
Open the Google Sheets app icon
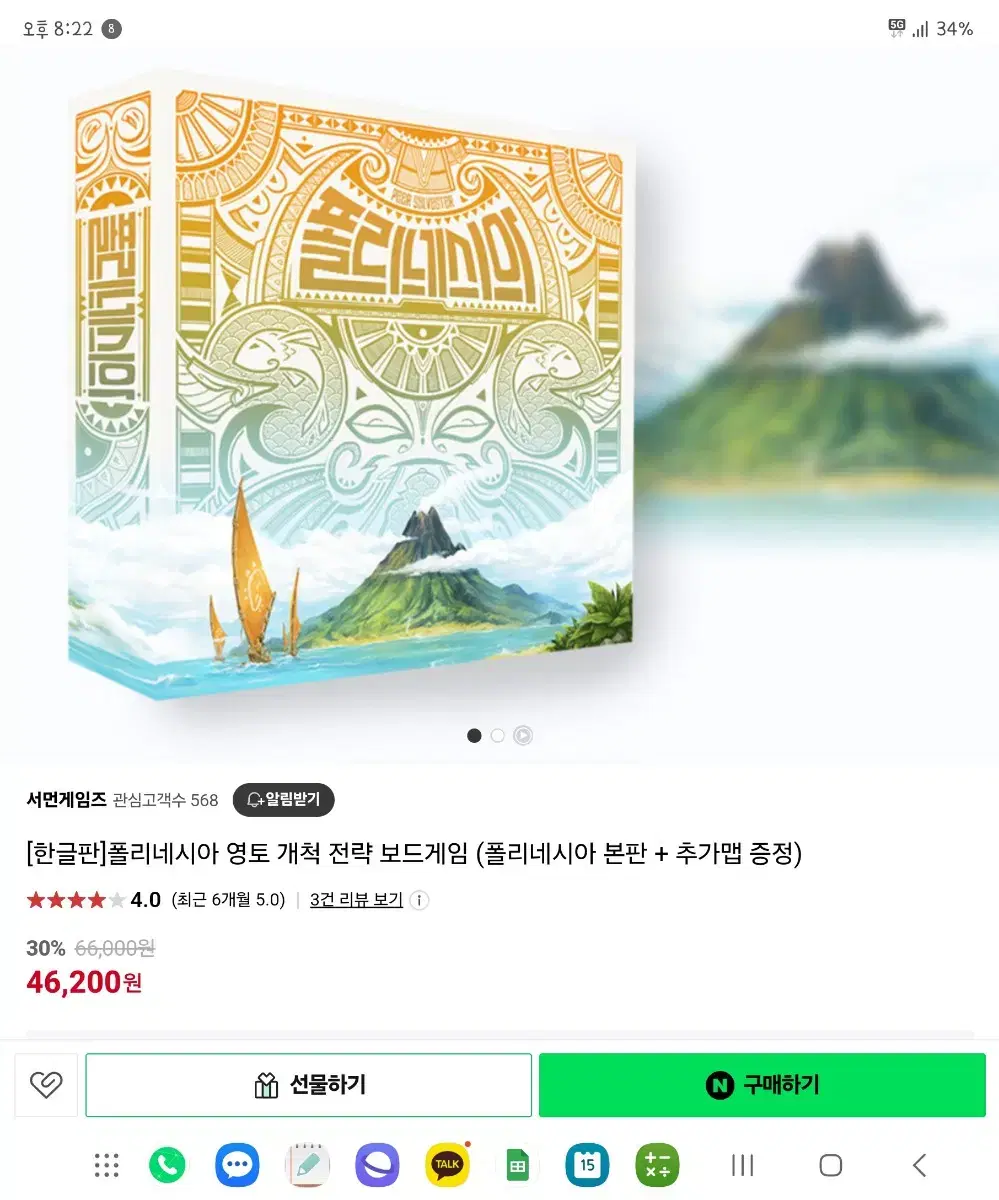point(517,1165)
